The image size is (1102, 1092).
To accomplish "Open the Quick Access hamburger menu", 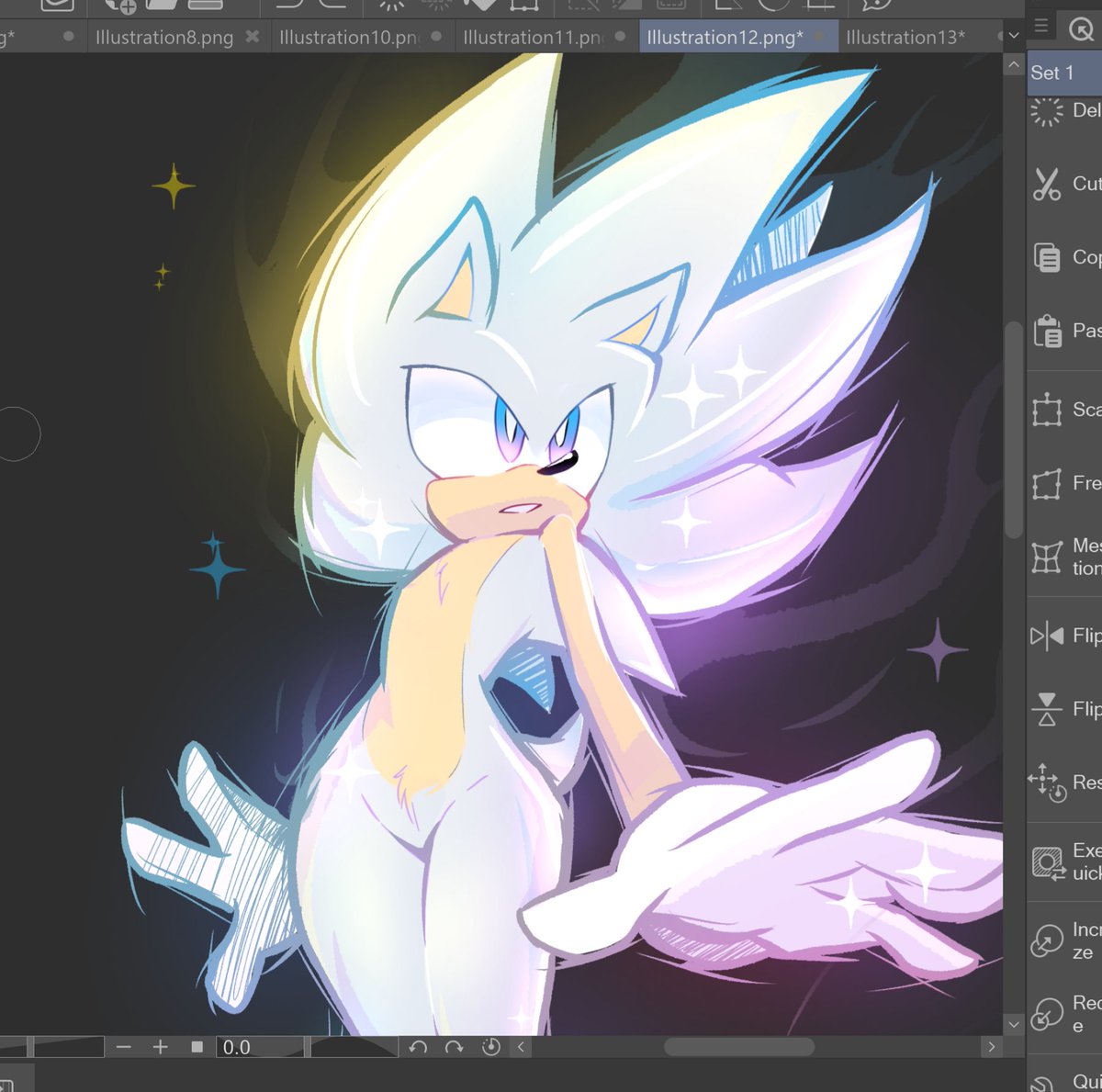I will point(1040,27).
